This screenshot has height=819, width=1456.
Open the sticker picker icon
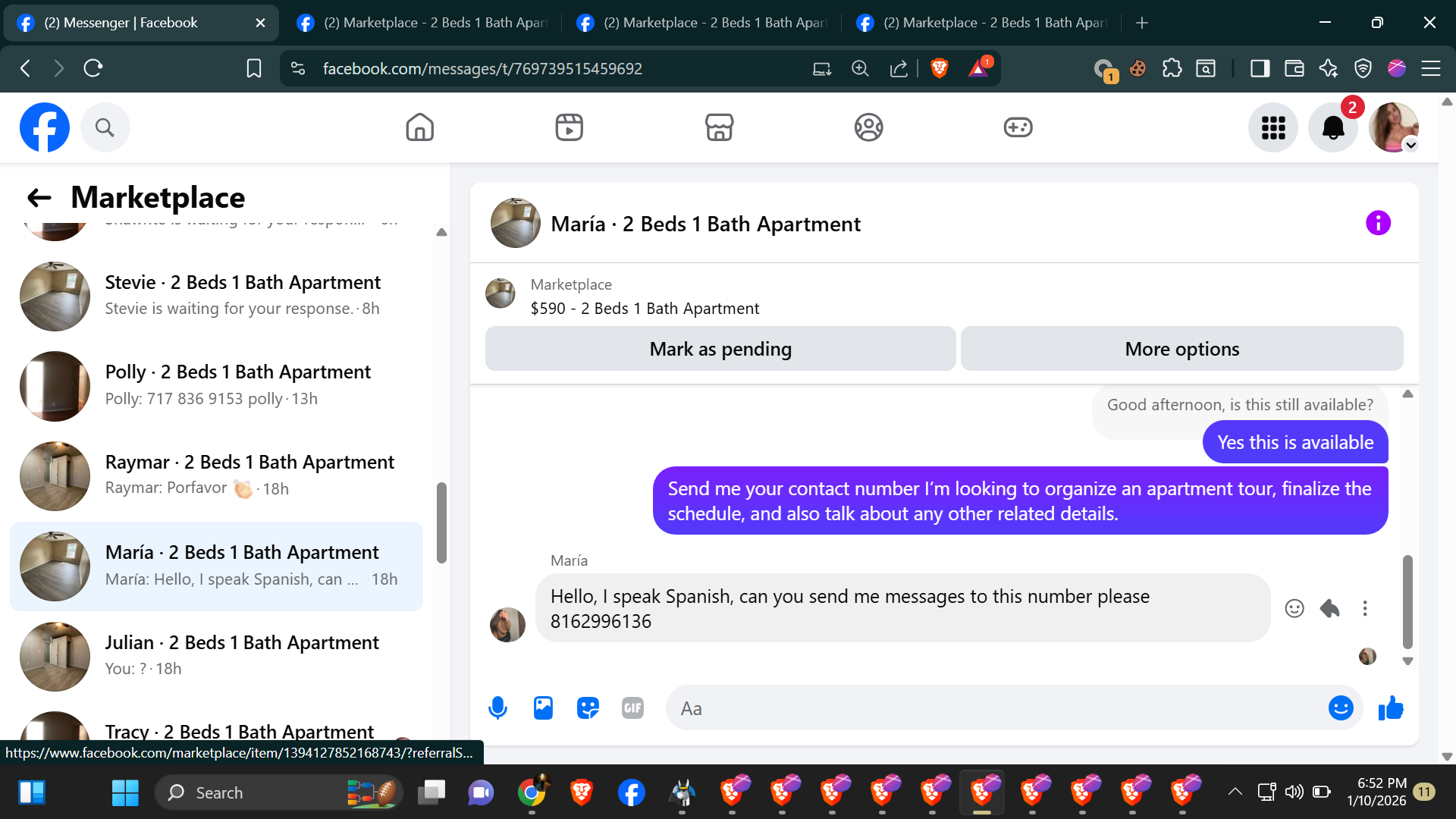tap(588, 708)
